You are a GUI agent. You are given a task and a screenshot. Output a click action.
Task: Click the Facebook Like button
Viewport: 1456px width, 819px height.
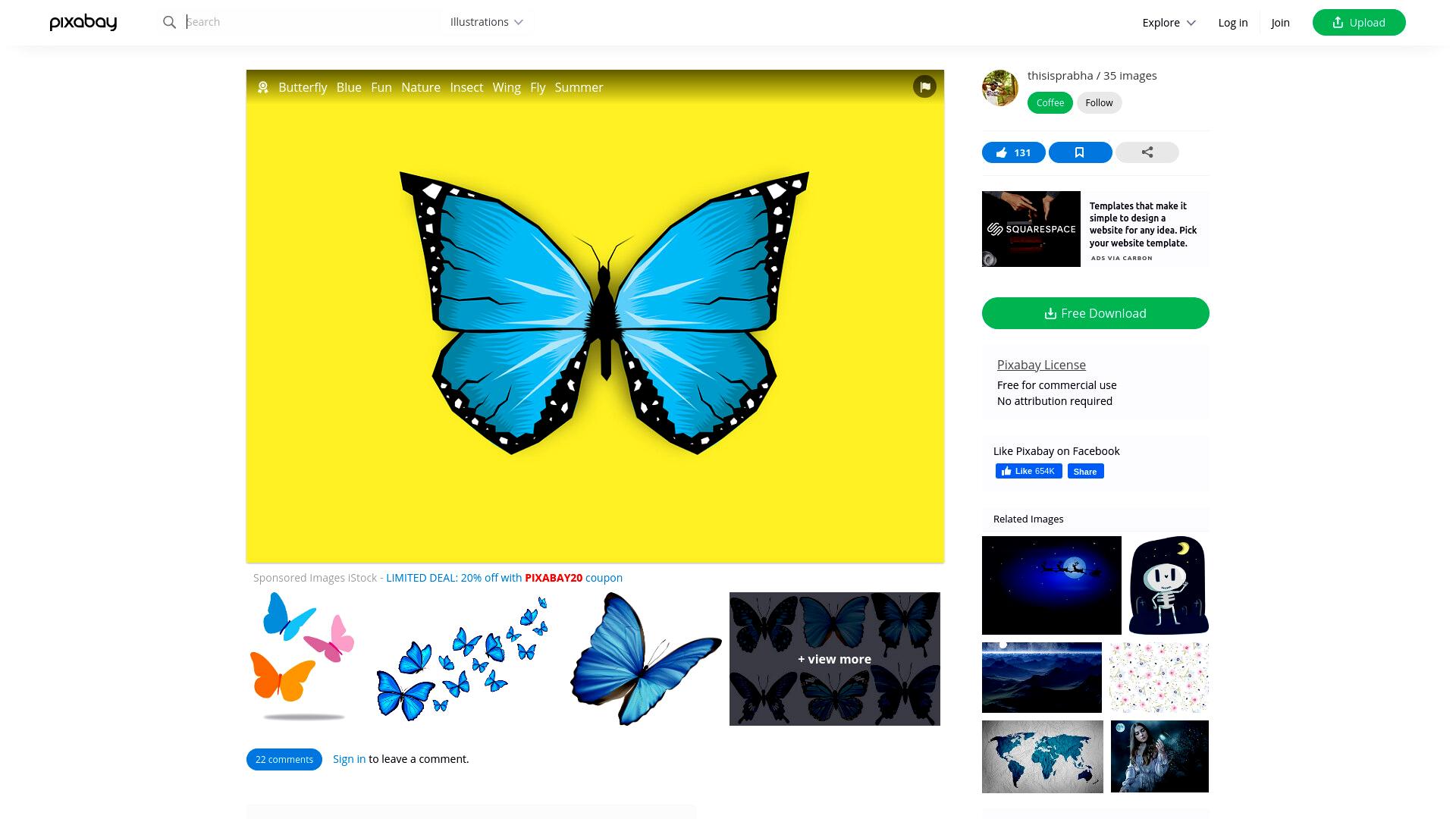[1028, 471]
